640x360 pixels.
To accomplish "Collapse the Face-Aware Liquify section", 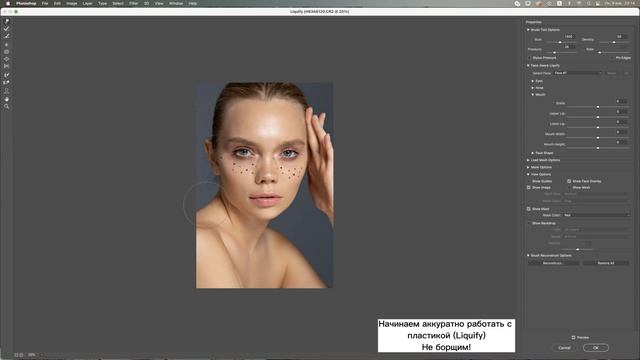I will pos(528,65).
